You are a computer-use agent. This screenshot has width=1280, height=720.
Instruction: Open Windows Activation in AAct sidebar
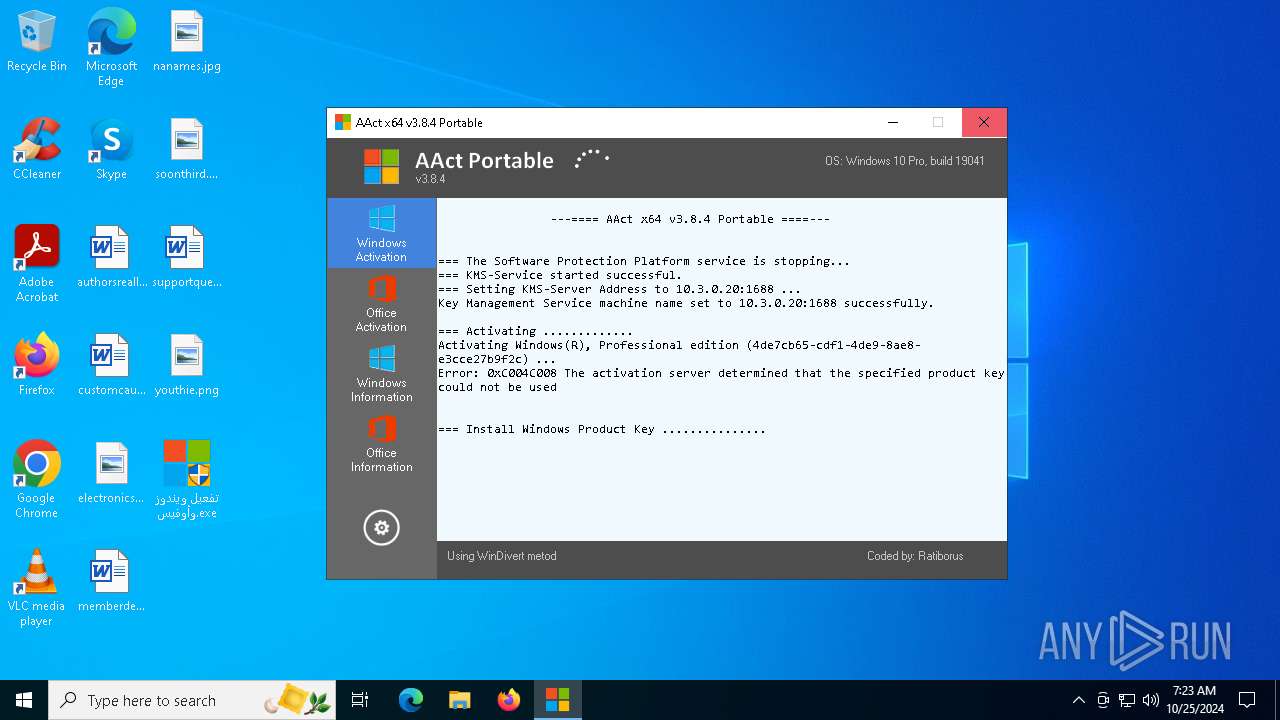click(381, 233)
